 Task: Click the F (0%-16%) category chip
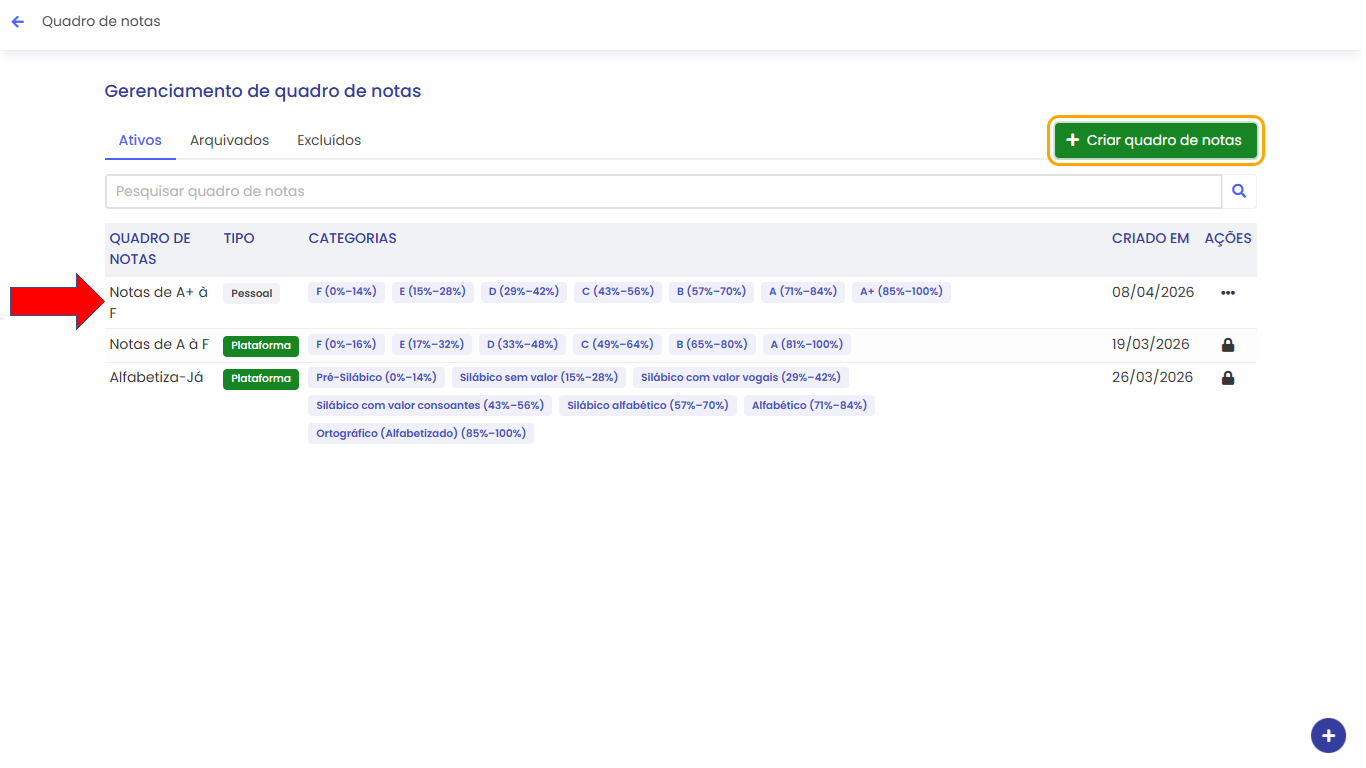pyautogui.click(x=346, y=344)
